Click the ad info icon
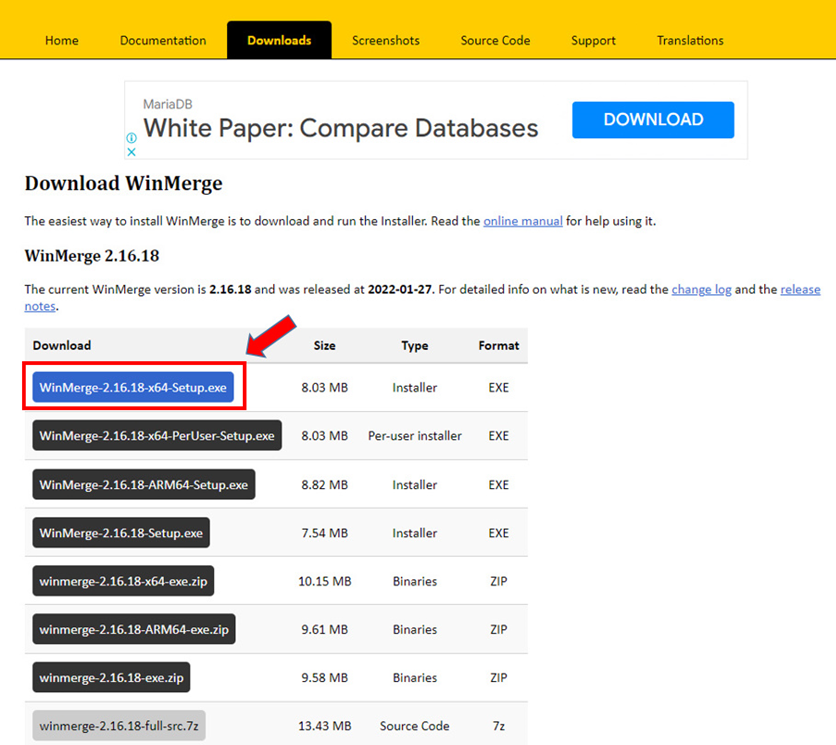 point(132,138)
